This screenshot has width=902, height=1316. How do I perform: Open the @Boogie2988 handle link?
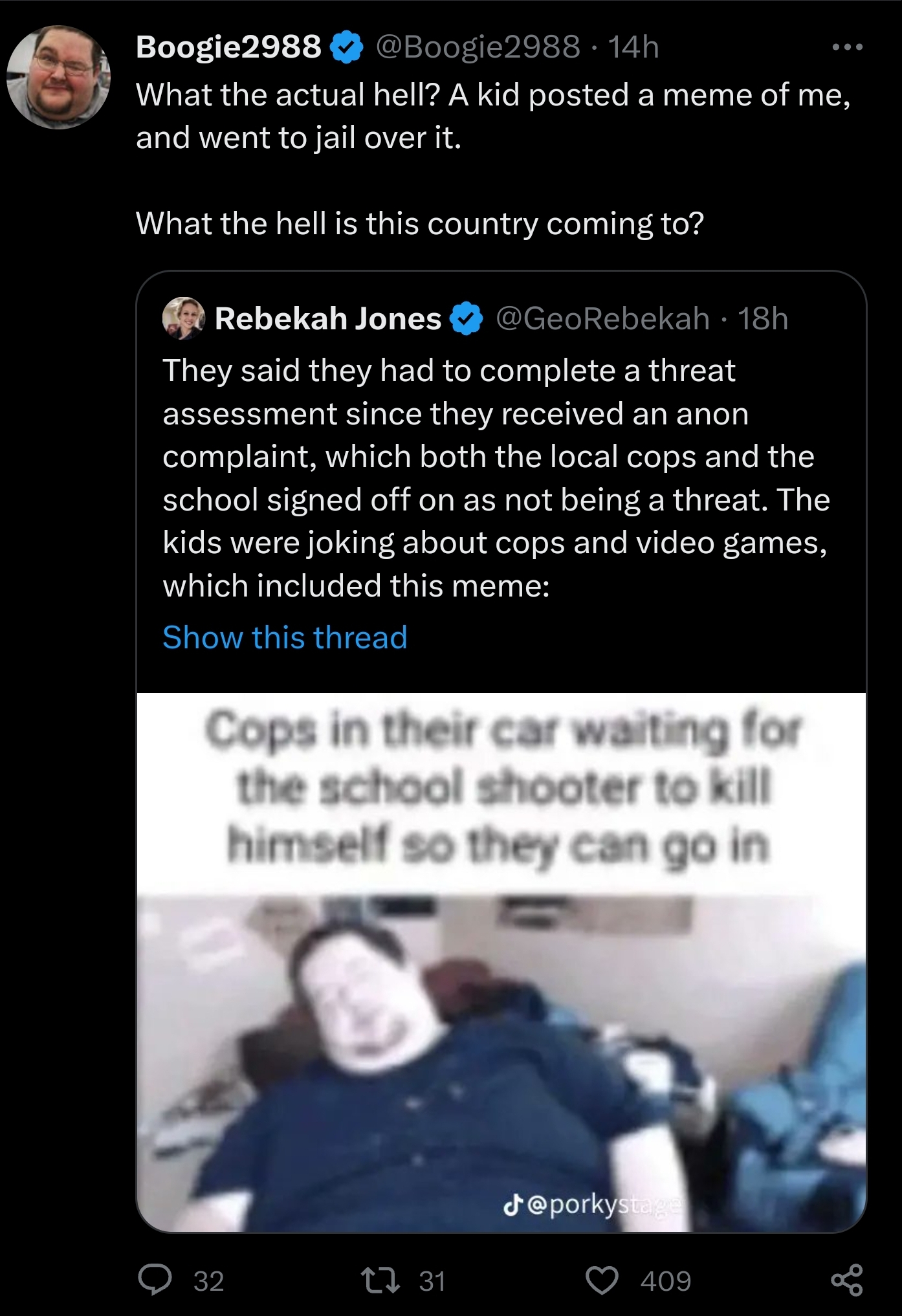(x=478, y=47)
